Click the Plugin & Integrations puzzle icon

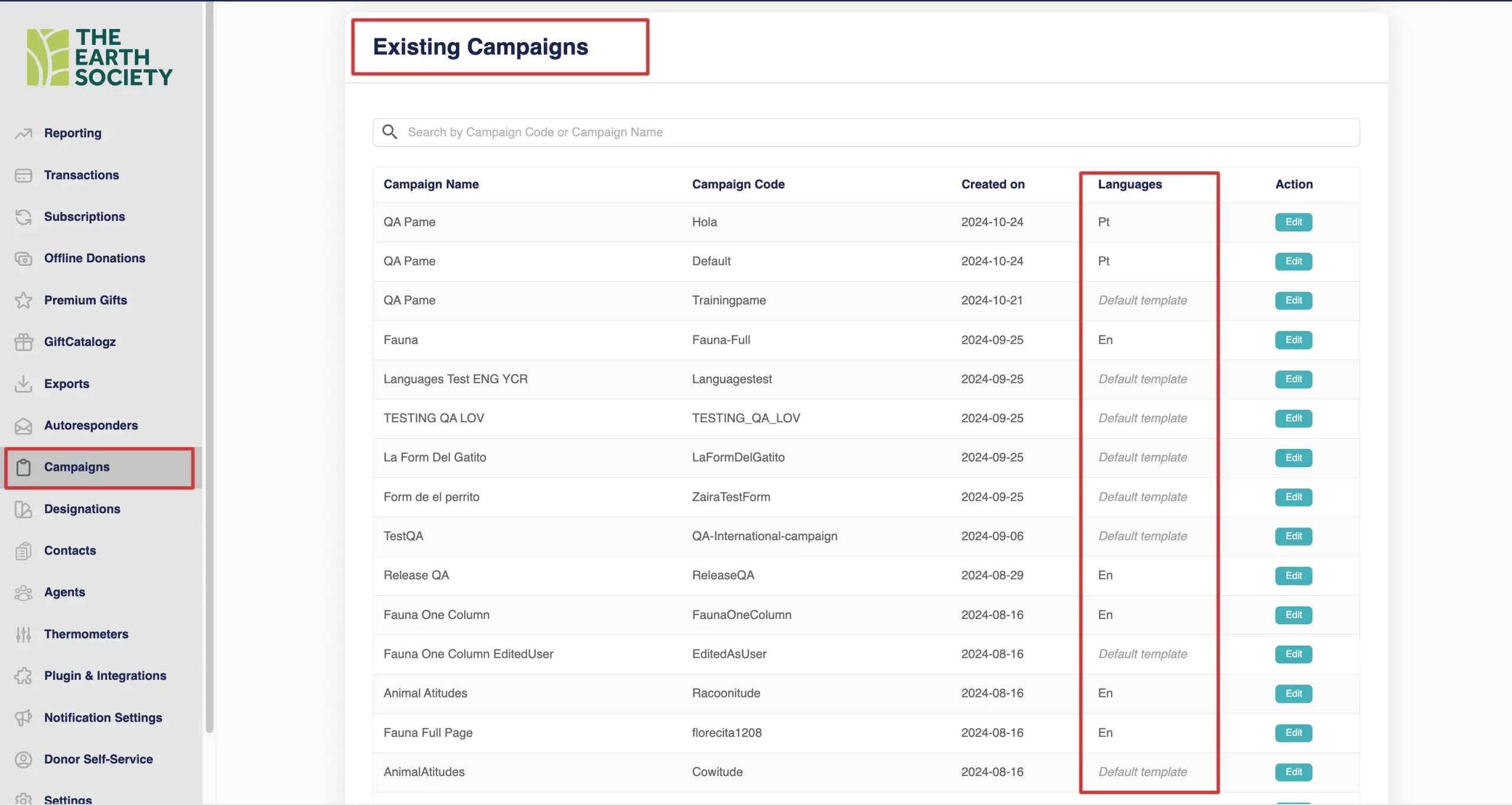[24, 676]
